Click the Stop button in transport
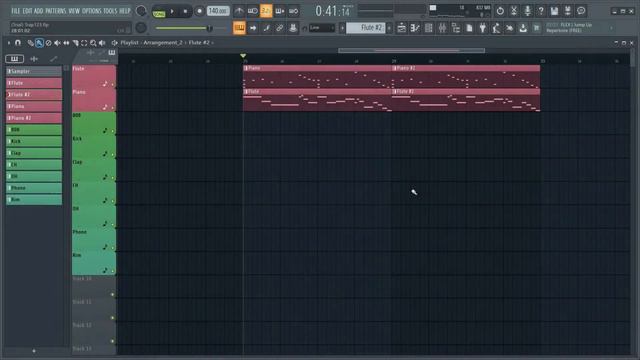Viewport: 640px width, 360px height. pos(185,11)
